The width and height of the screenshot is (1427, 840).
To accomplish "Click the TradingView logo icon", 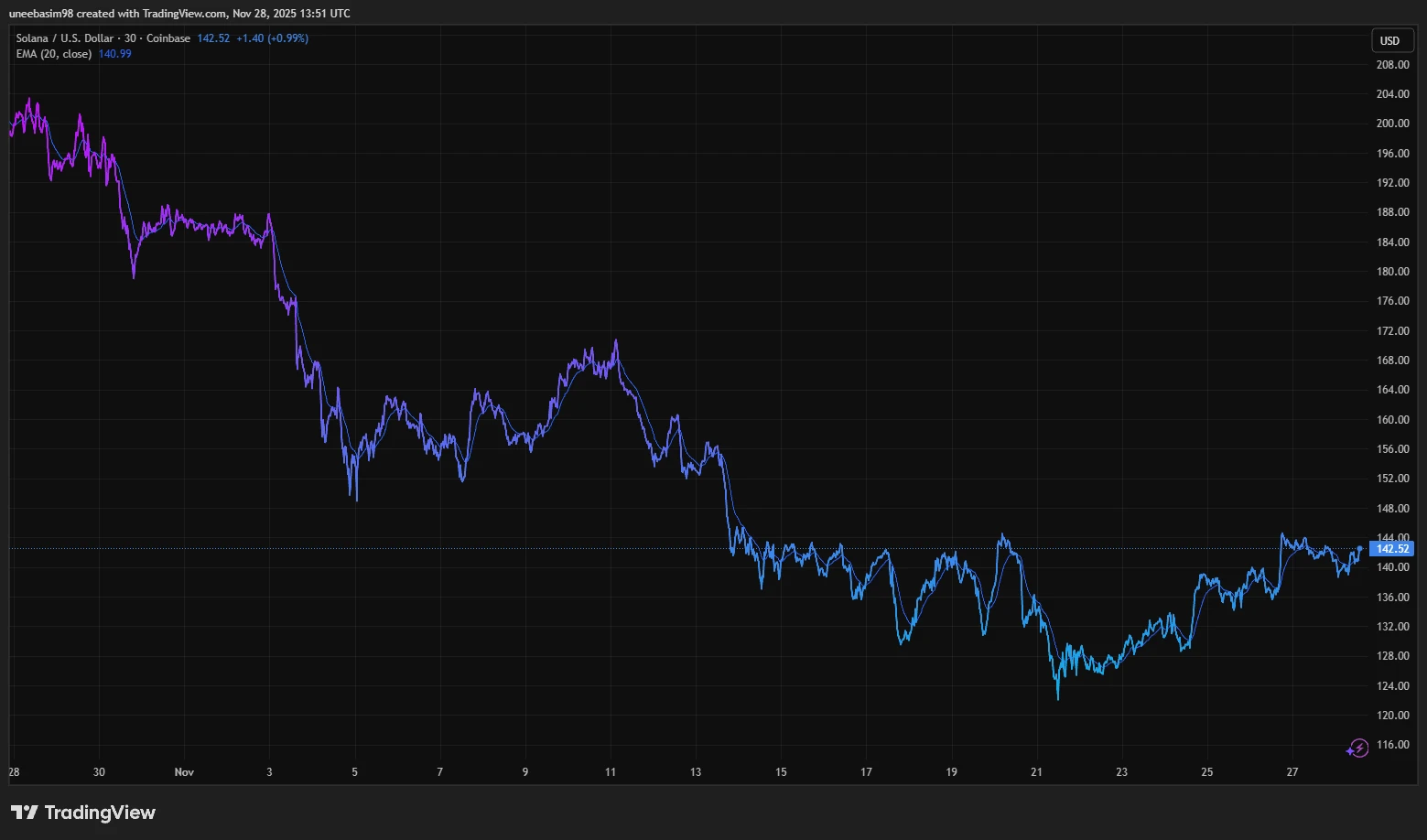I will click(25, 813).
